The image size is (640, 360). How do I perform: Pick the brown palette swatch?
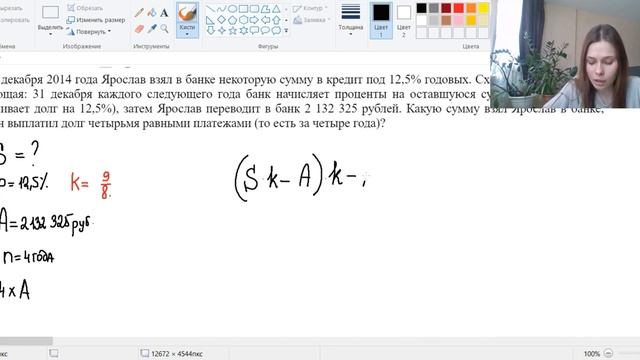[446, 20]
